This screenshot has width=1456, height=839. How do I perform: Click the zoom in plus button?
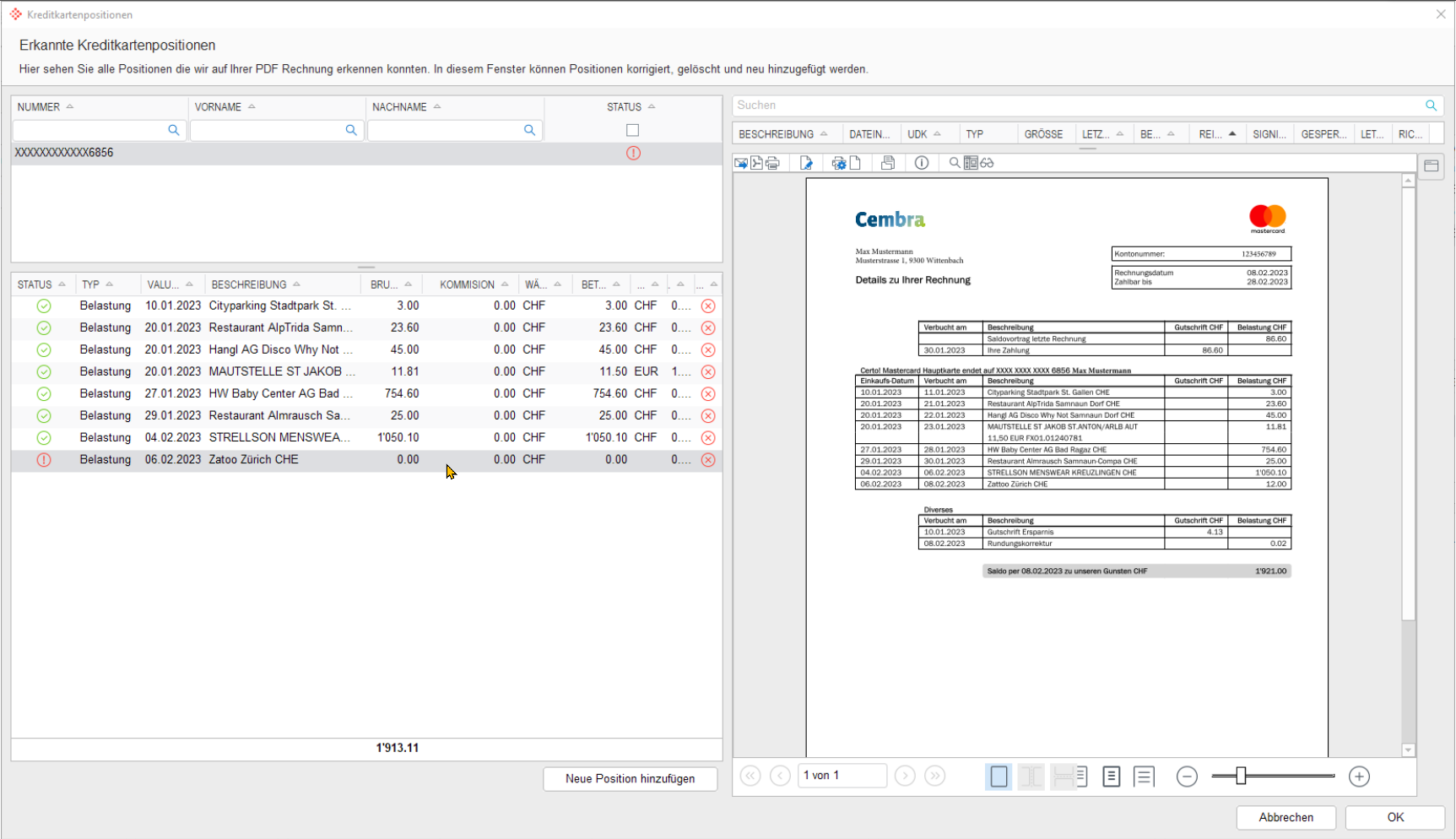tap(1359, 777)
